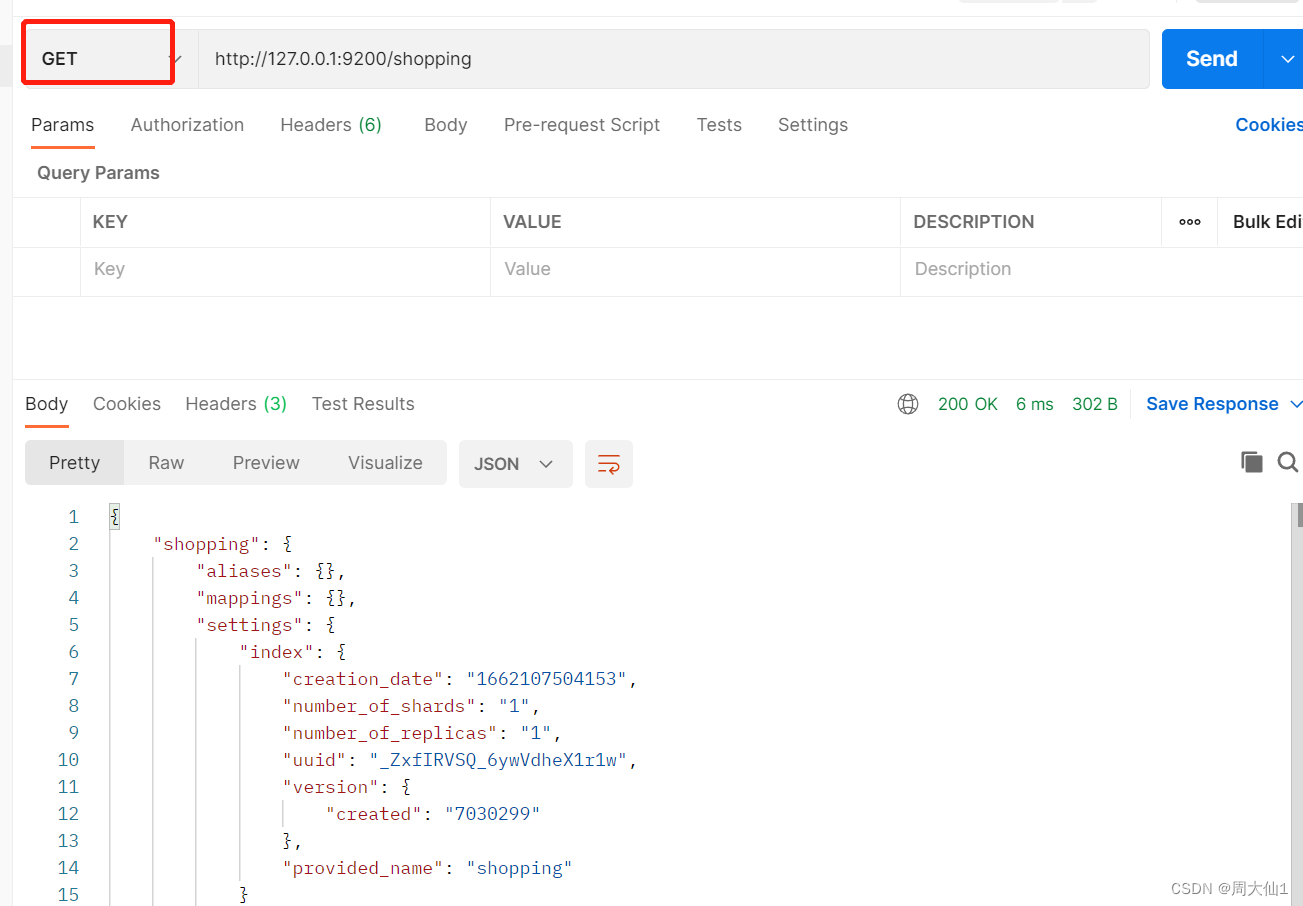The width and height of the screenshot is (1303, 906).
Task: Click the value "1662107504153"
Action: 547,679
